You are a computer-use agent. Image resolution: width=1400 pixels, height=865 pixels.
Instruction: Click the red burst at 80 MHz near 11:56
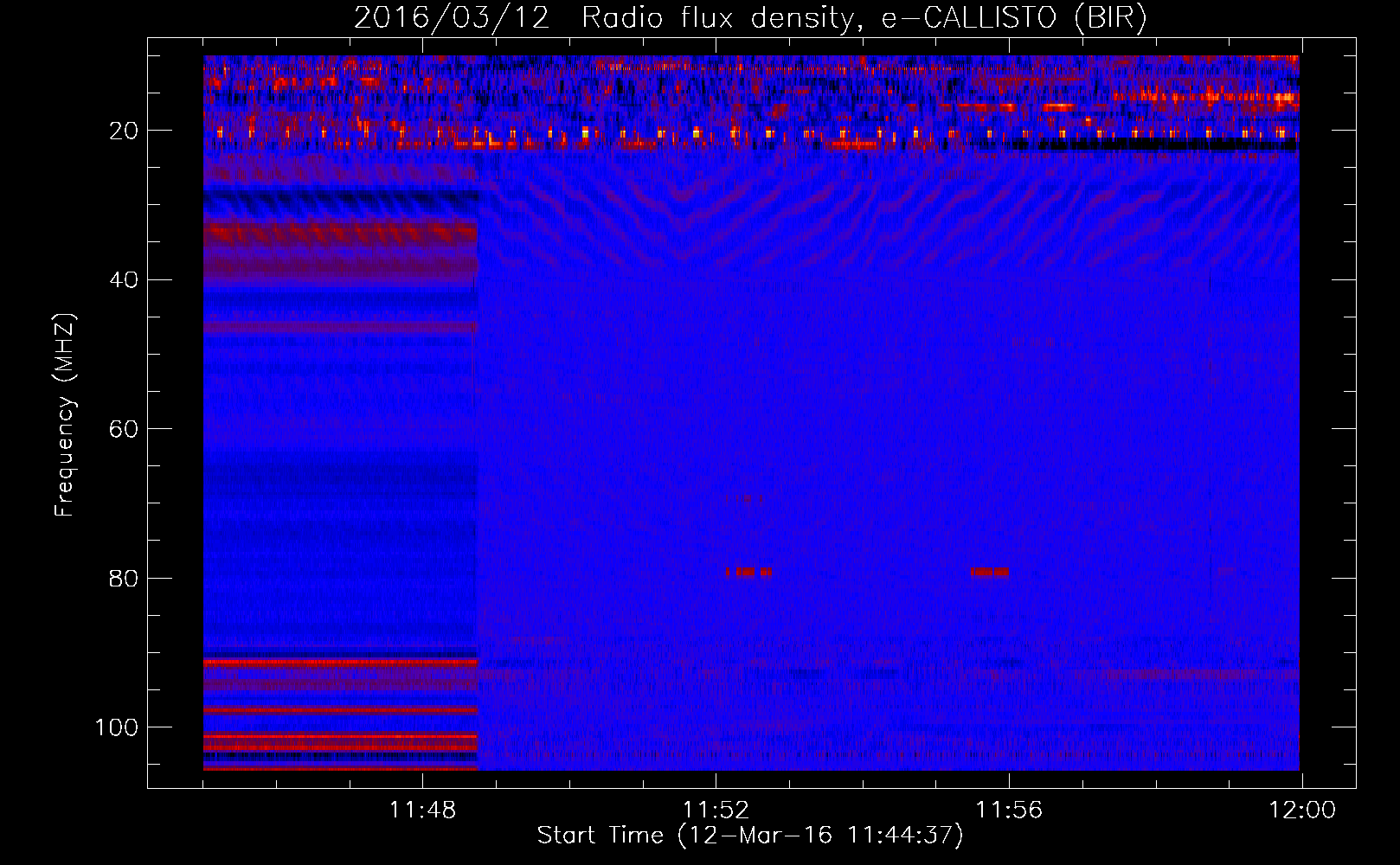[989, 572]
